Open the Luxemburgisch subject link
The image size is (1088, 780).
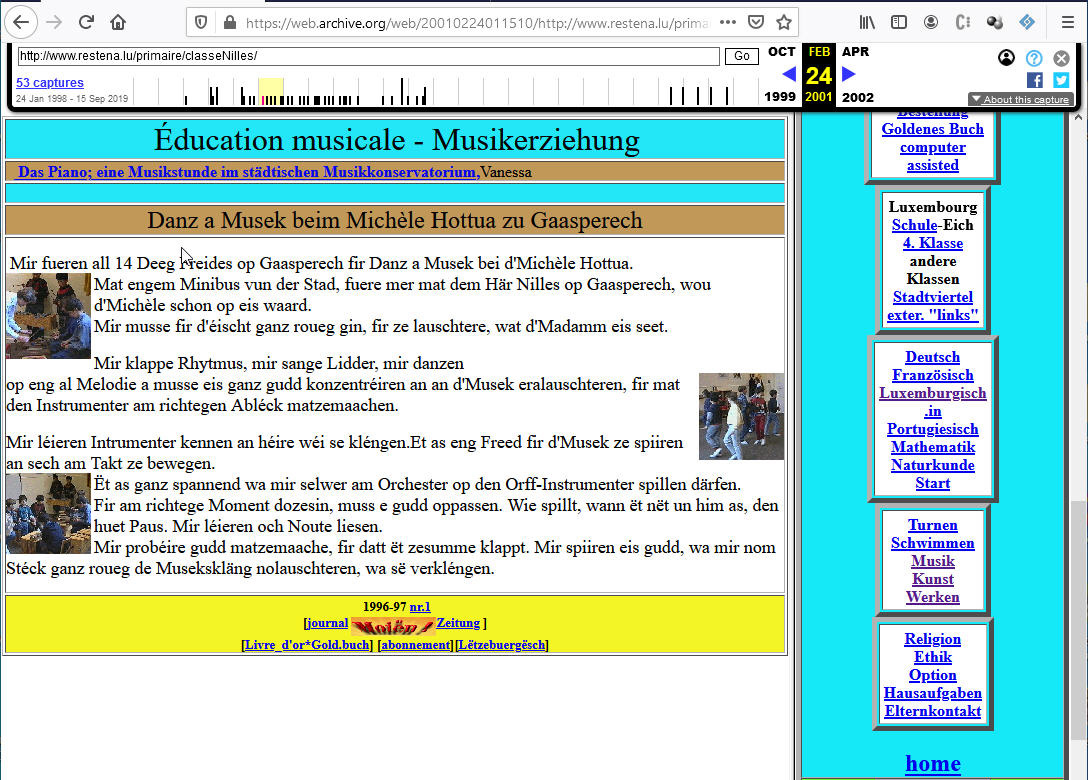coord(933,393)
